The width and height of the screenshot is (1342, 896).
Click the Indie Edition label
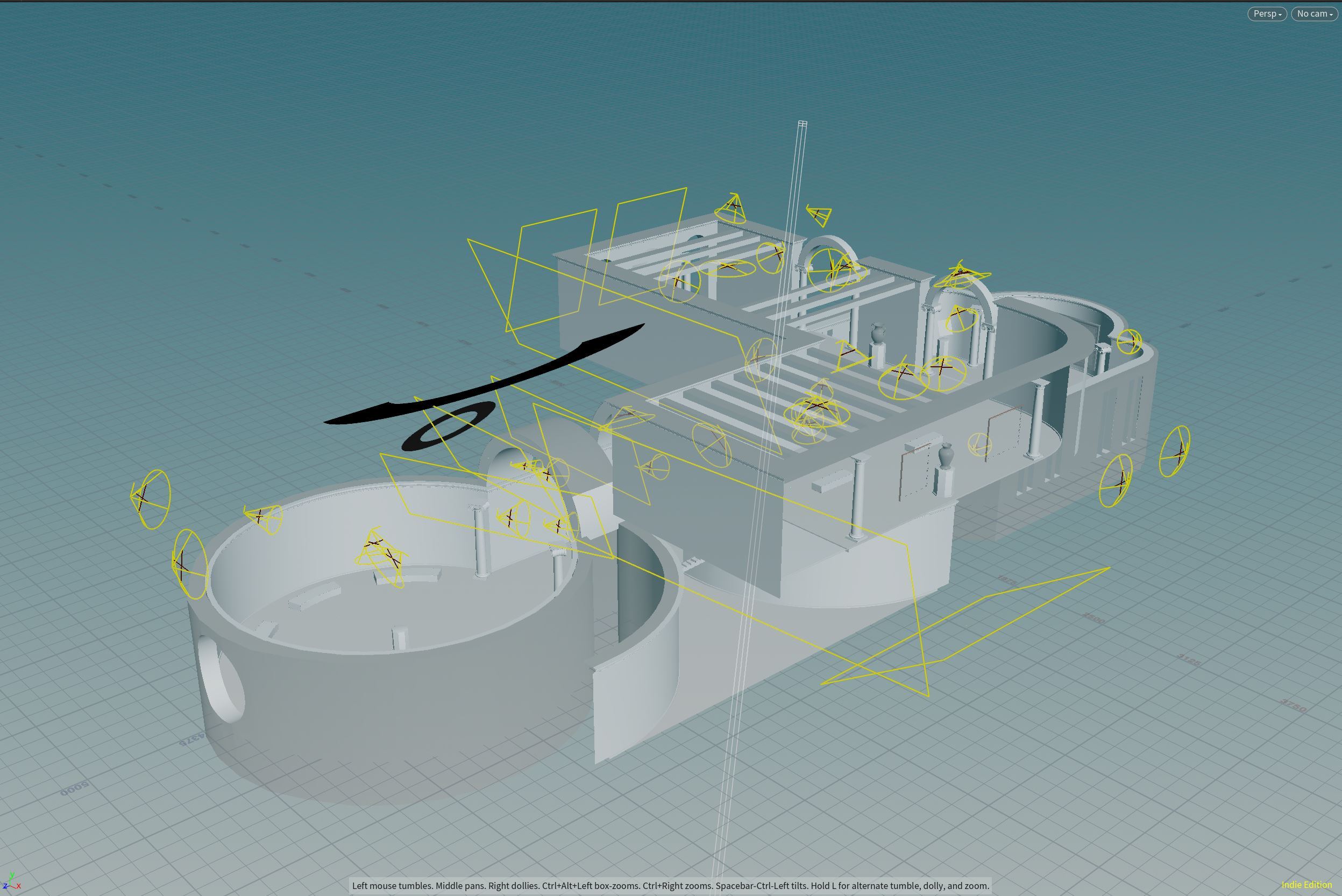pos(1307,885)
